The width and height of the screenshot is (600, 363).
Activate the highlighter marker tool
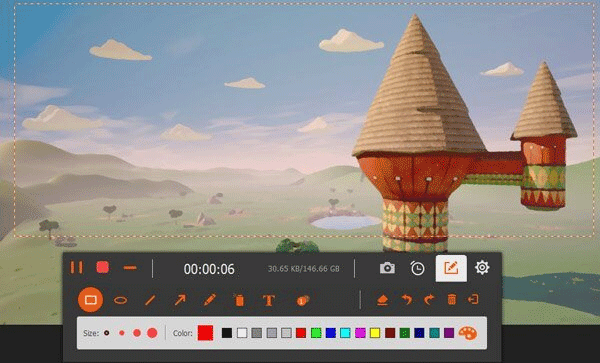coord(239,300)
